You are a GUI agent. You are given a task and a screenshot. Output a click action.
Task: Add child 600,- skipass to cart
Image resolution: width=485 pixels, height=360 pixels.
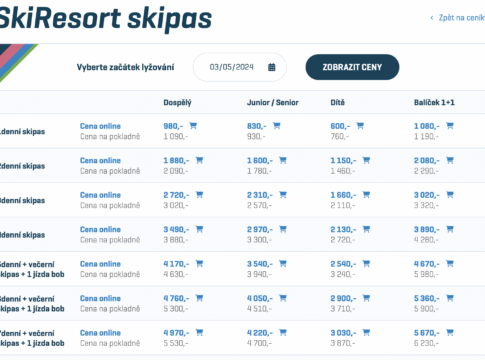(360, 126)
